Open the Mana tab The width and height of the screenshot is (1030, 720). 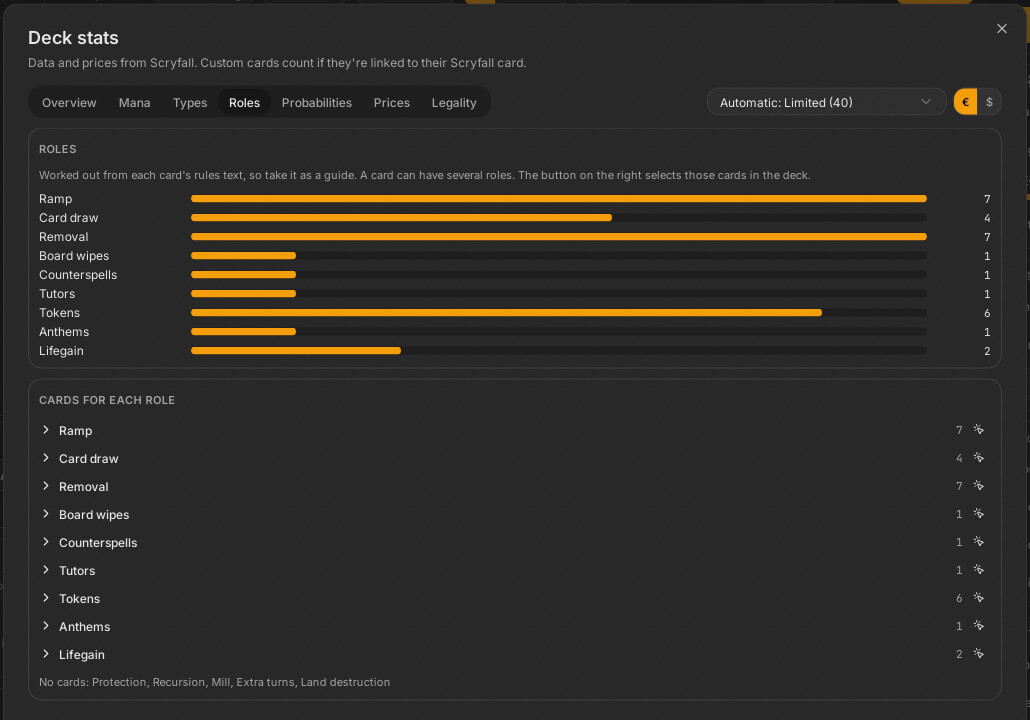point(135,102)
